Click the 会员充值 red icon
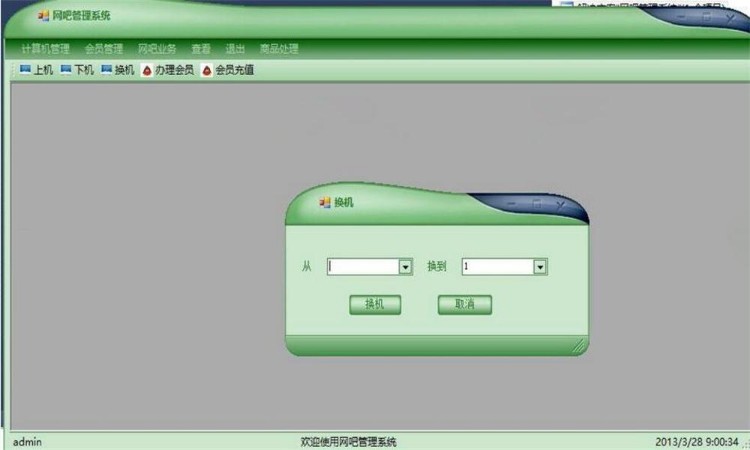The image size is (750, 450). (207, 70)
